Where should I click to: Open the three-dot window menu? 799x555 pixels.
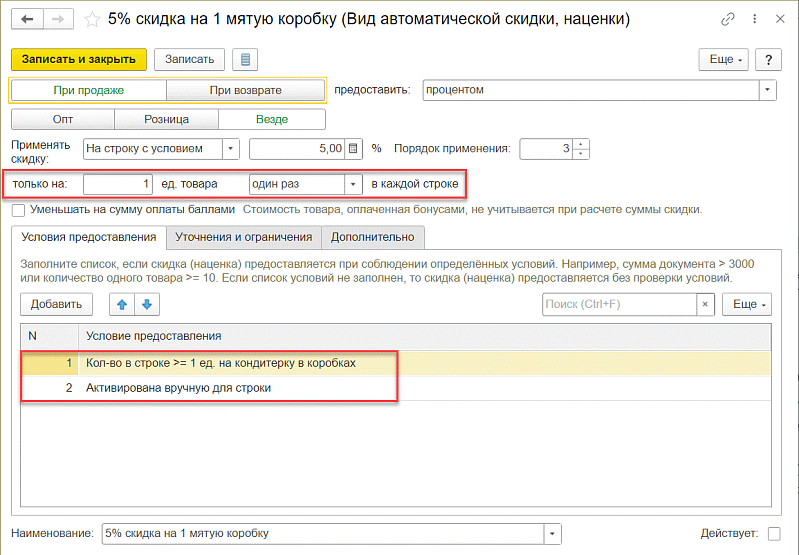[x=755, y=19]
